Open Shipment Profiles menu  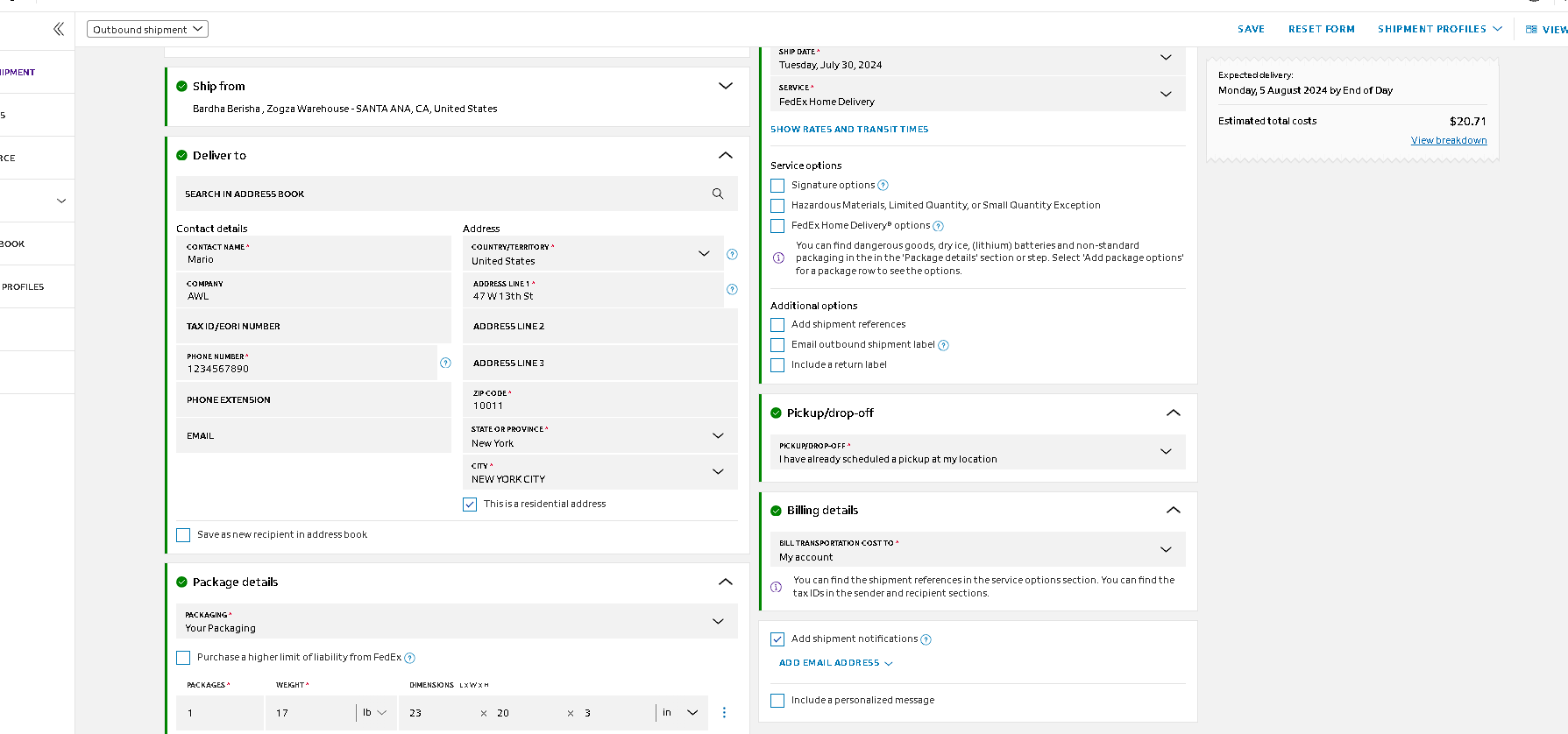pyautogui.click(x=1440, y=29)
